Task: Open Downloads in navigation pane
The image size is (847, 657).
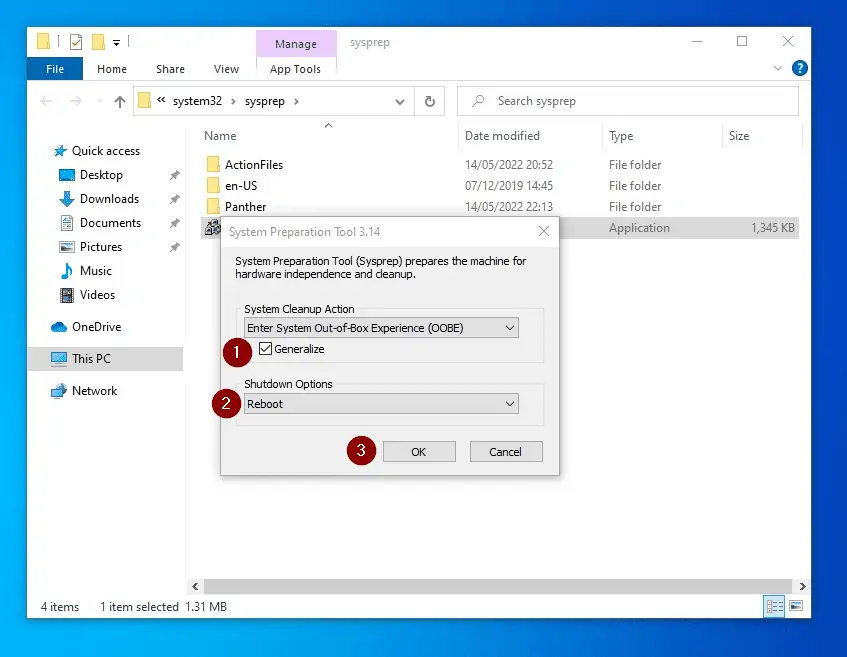Action: [109, 199]
